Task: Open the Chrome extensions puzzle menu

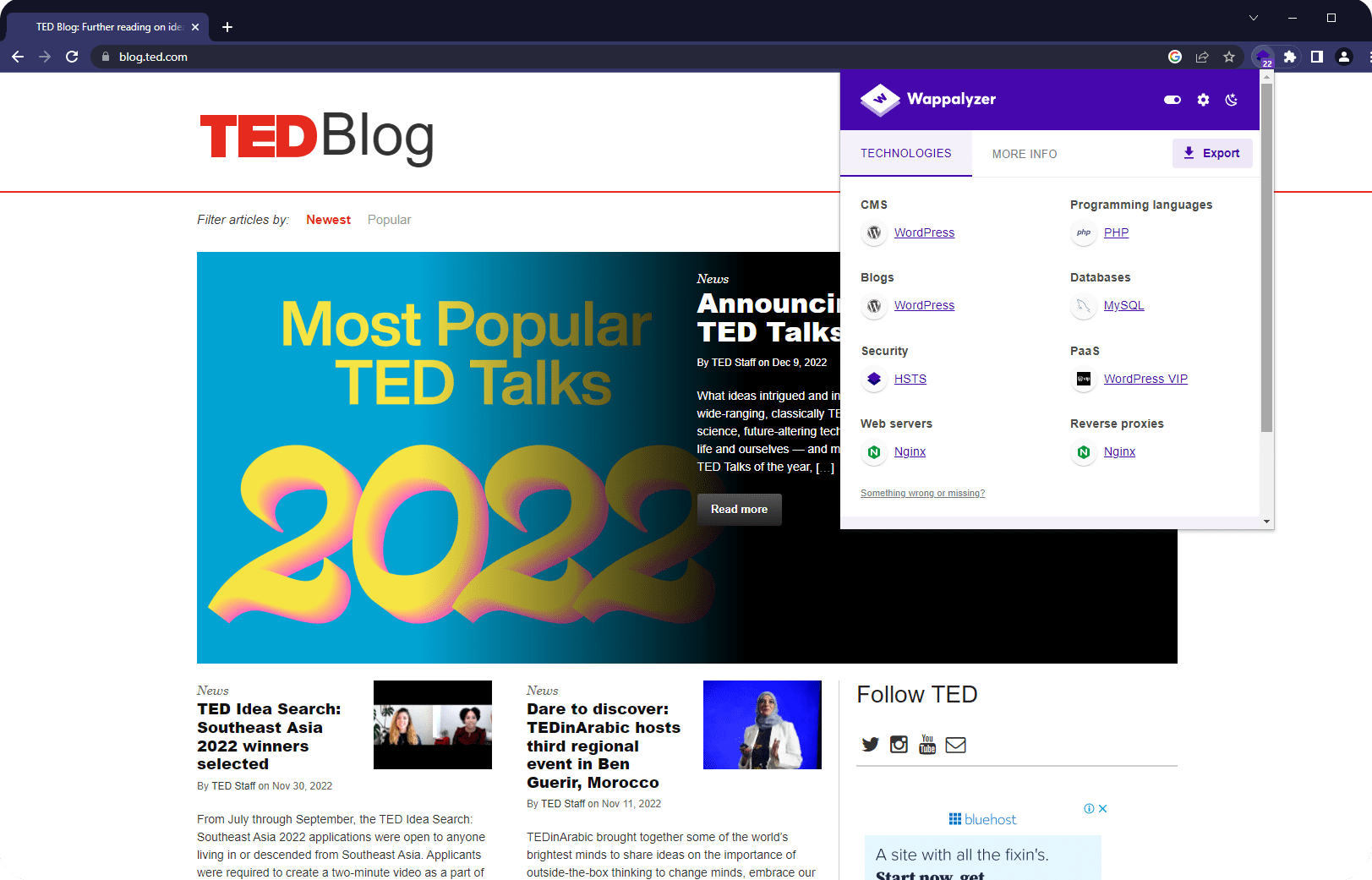Action: click(1290, 57)
